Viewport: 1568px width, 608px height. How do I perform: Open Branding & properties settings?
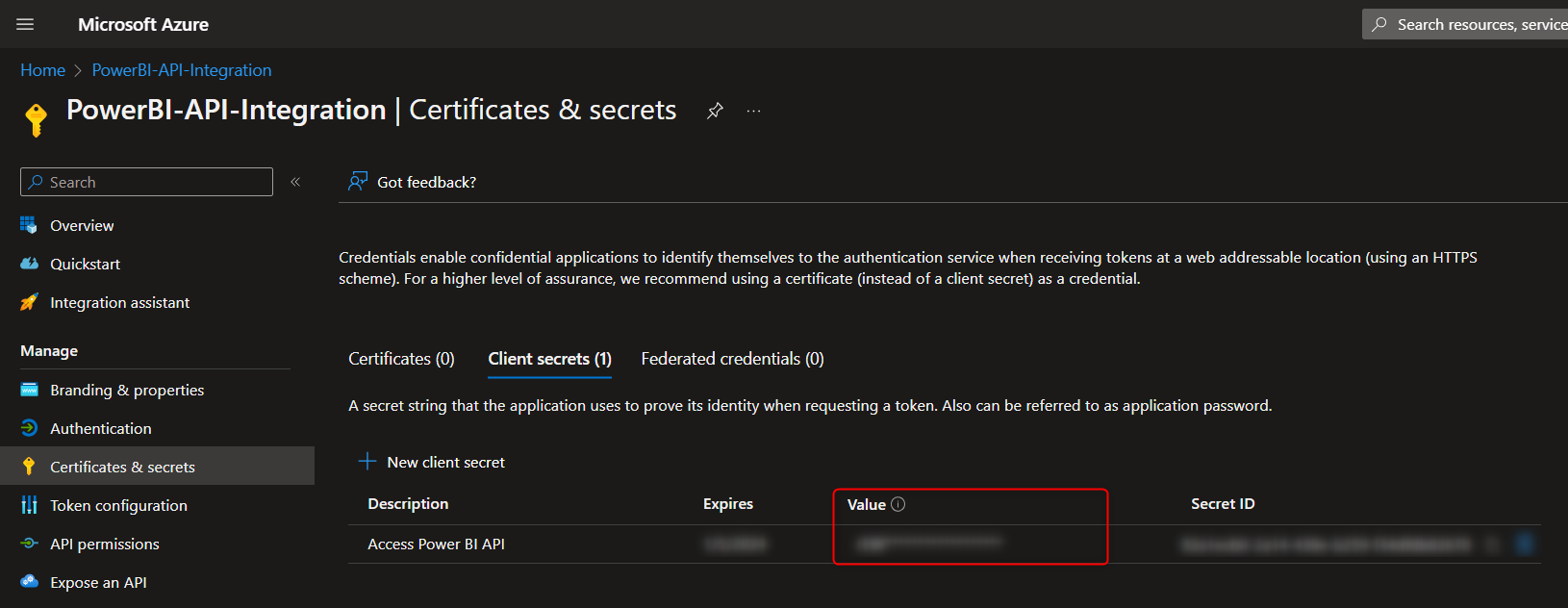coord(126,390)
